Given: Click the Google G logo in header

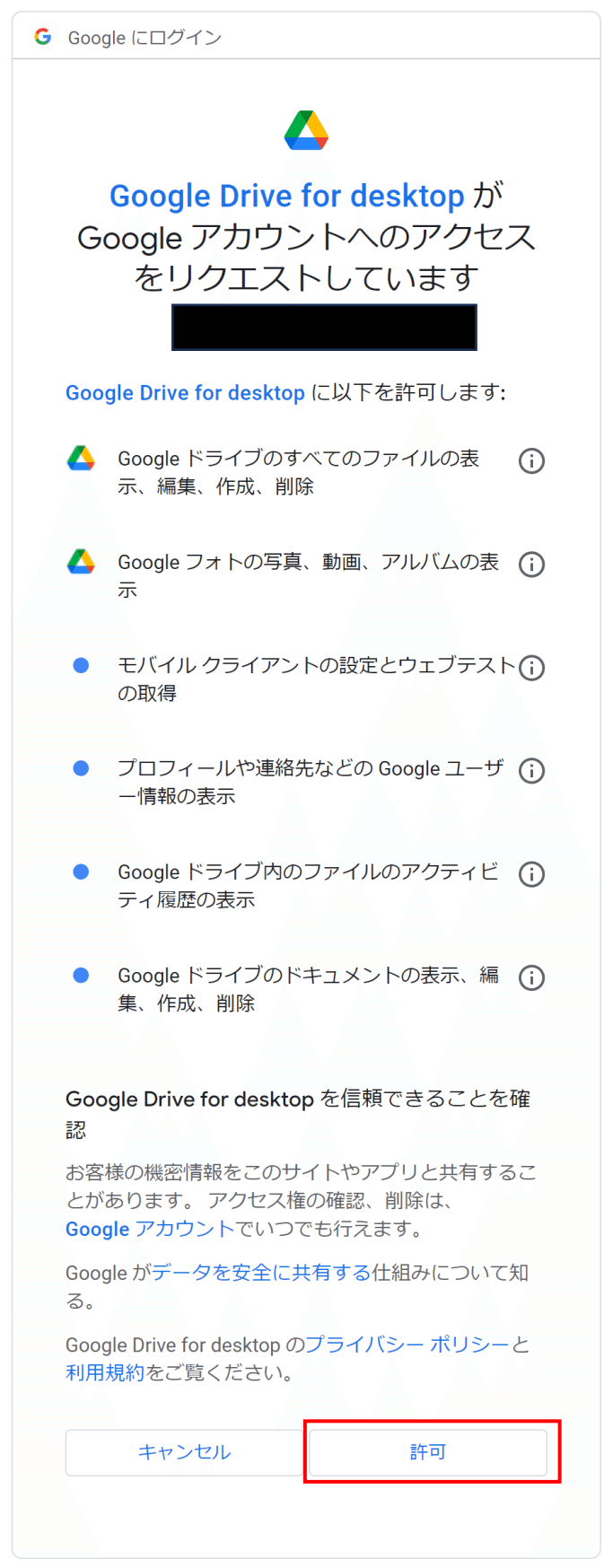Looking at the screenshot, I should [42, 37].
